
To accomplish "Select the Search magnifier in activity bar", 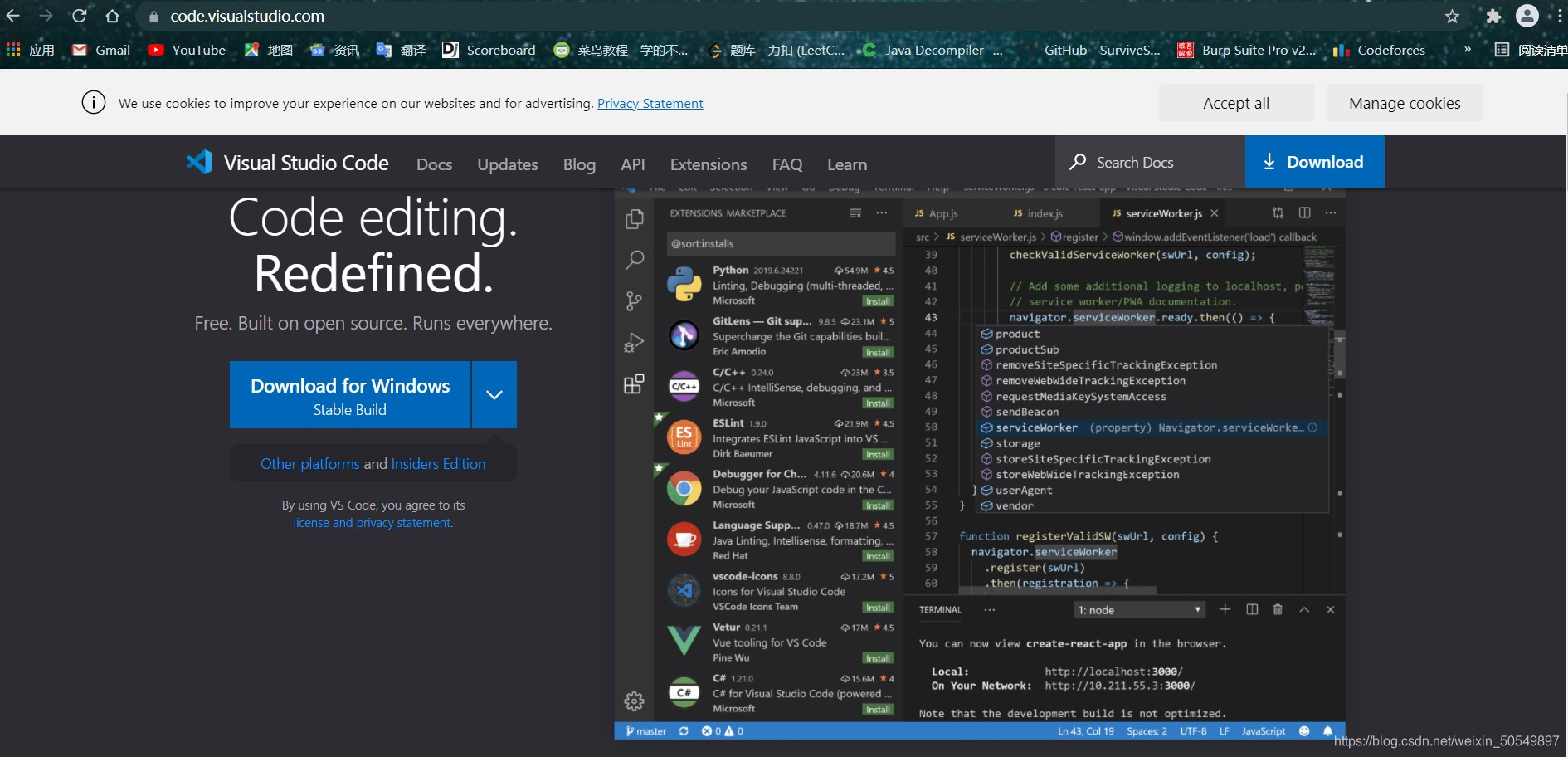I will 635,260.
